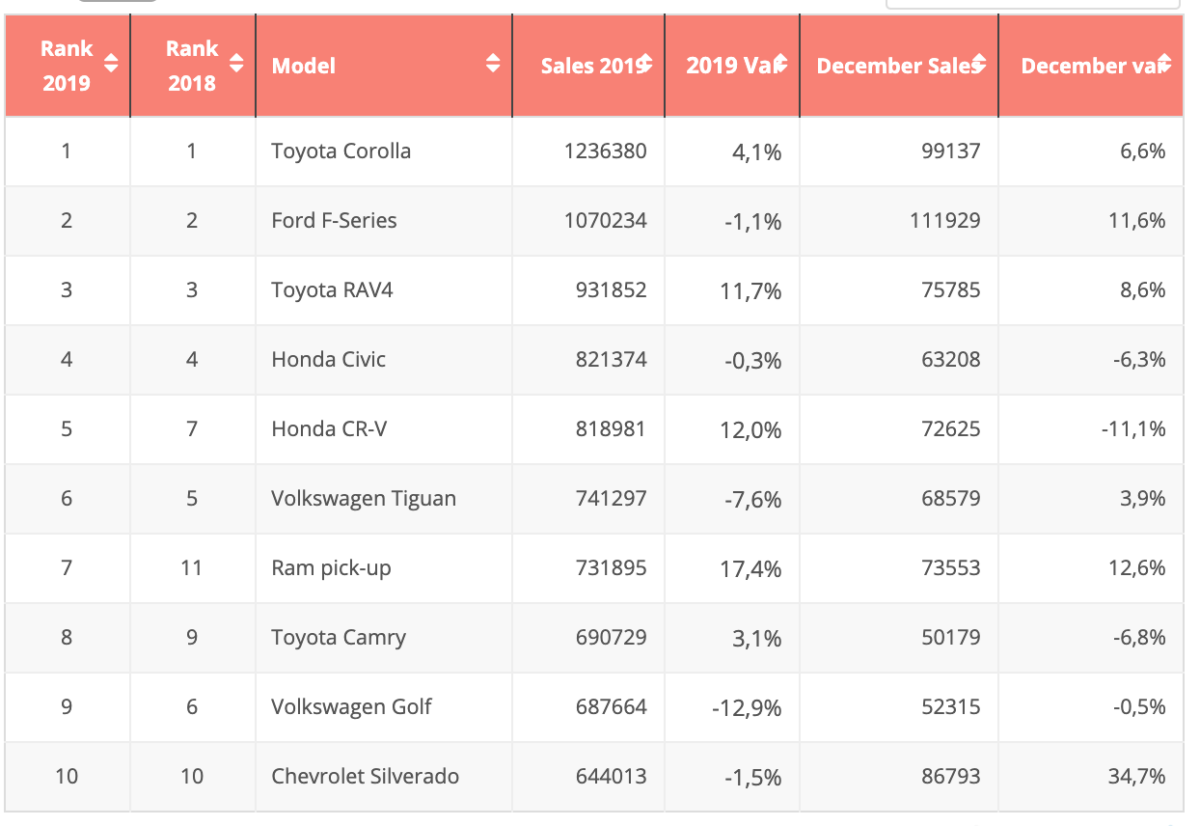The height and width of the screenshot is (826, 1200).
Task: Click the Ford F-Series model name
Action: coord(334,221)
